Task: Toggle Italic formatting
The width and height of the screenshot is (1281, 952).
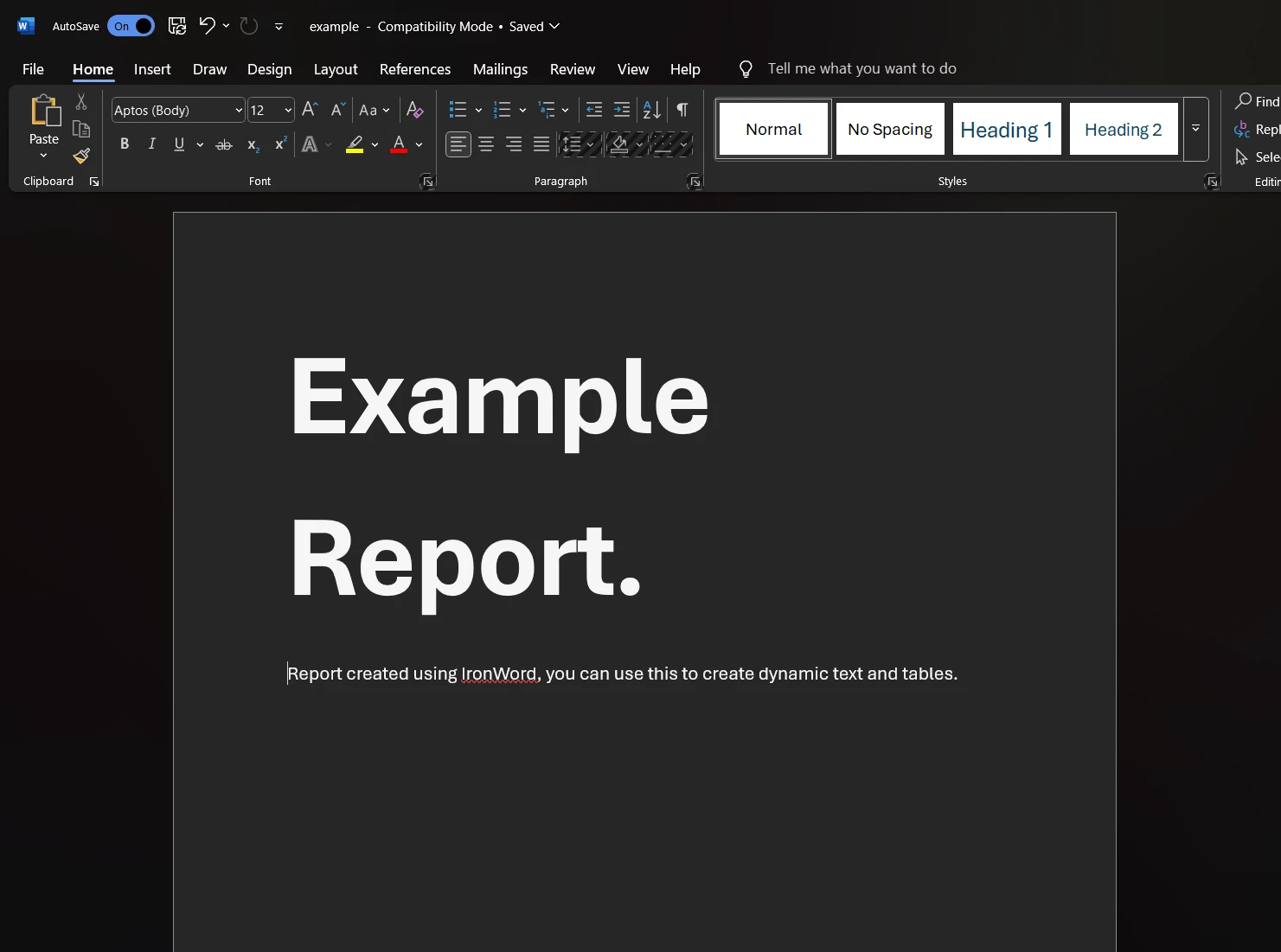Action: pyautogui.click(x=152, y=144)
